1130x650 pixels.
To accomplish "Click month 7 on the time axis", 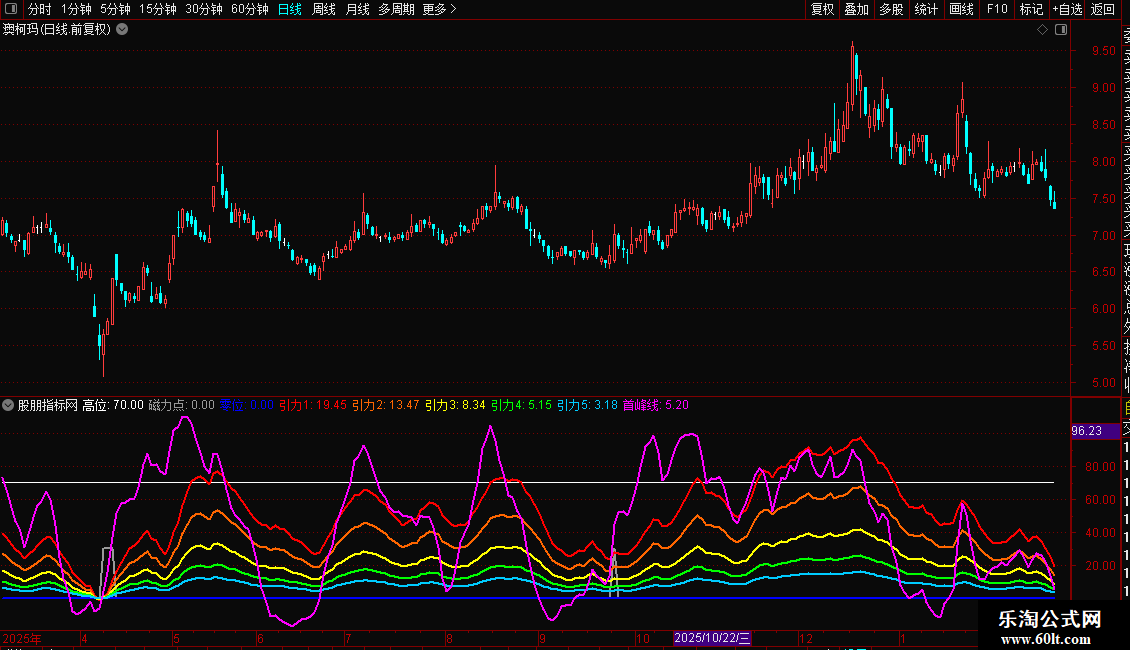I will point(348,638).
